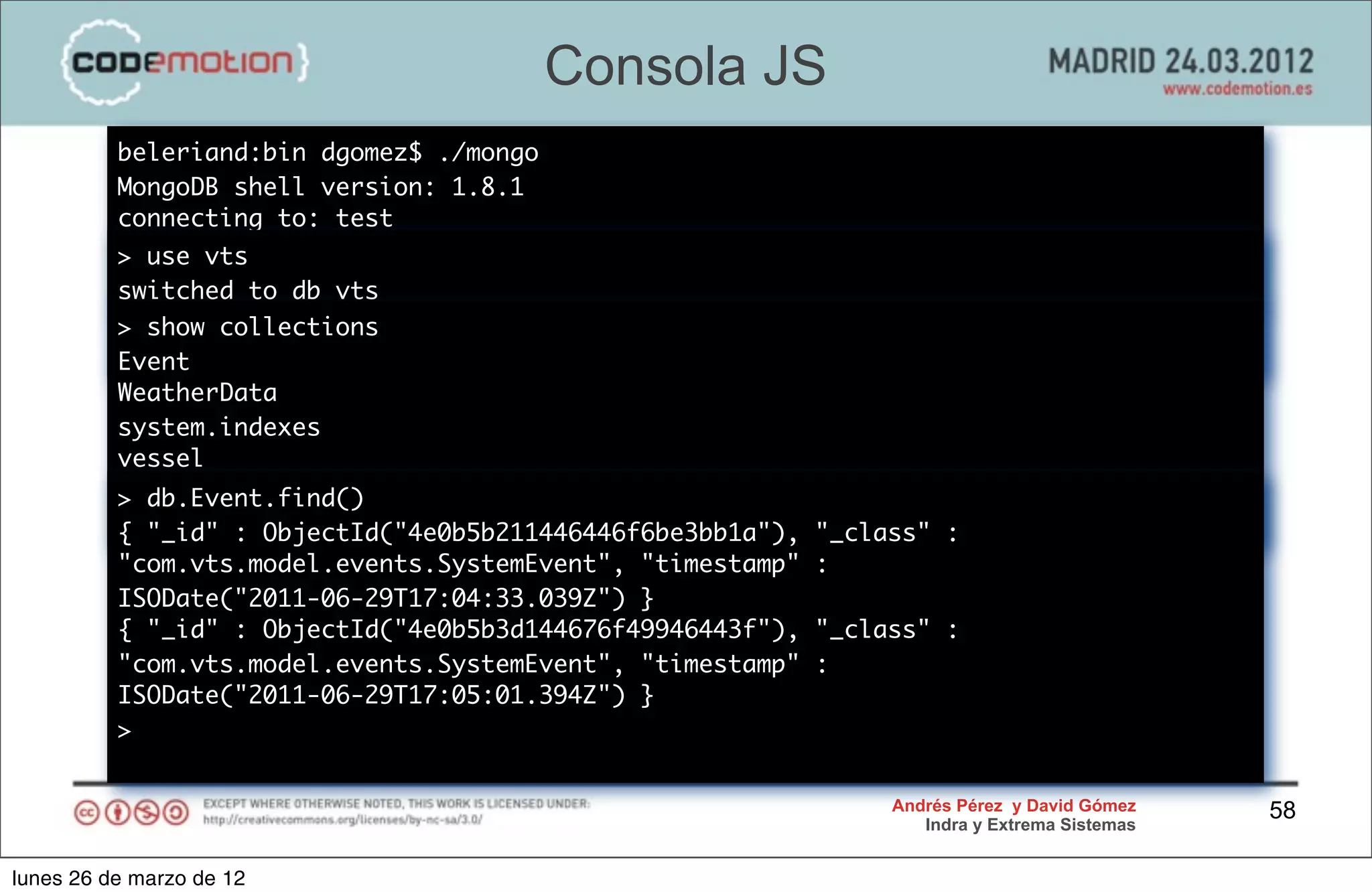The height and width of the screenshot is (892, 1372).
Task: Click 'MADRID 24.03.2012' header text
Action: click(x=1180, y=62)
